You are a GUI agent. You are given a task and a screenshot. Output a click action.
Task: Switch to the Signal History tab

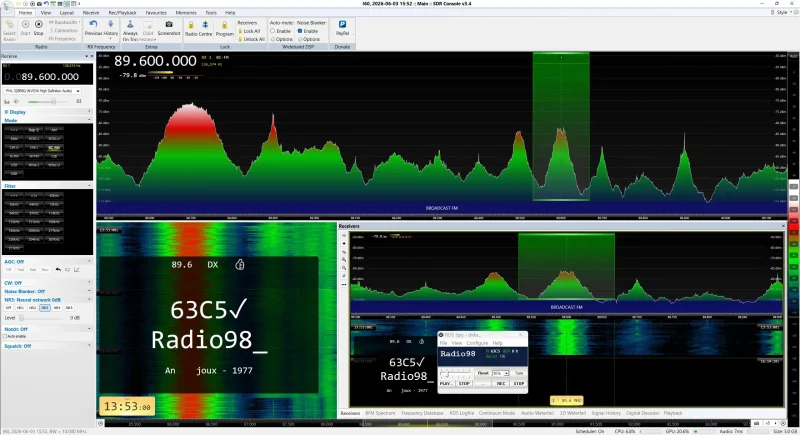[x=606, y=413]
